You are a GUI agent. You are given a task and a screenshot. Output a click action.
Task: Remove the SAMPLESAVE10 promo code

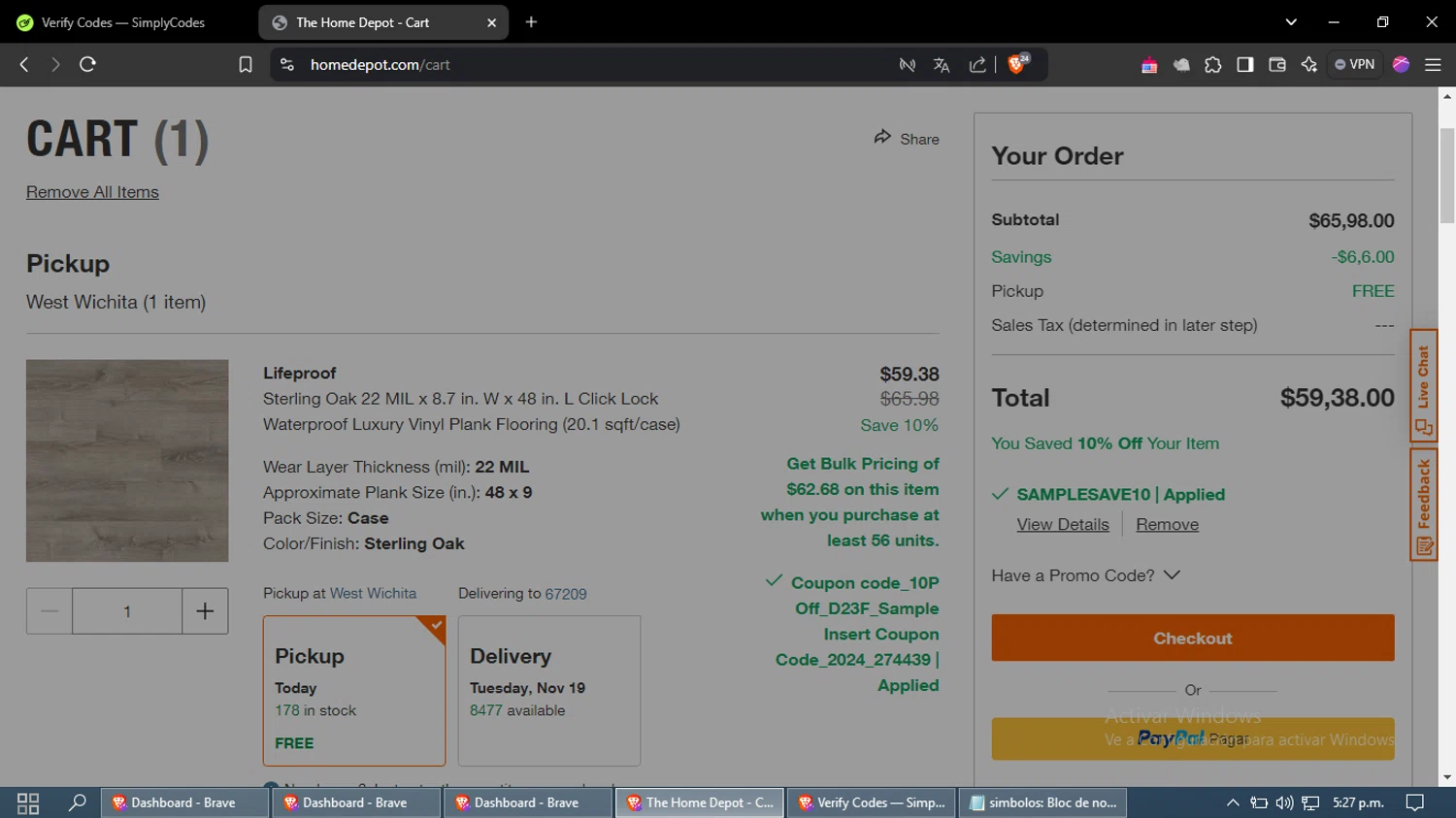point(1167,524)
